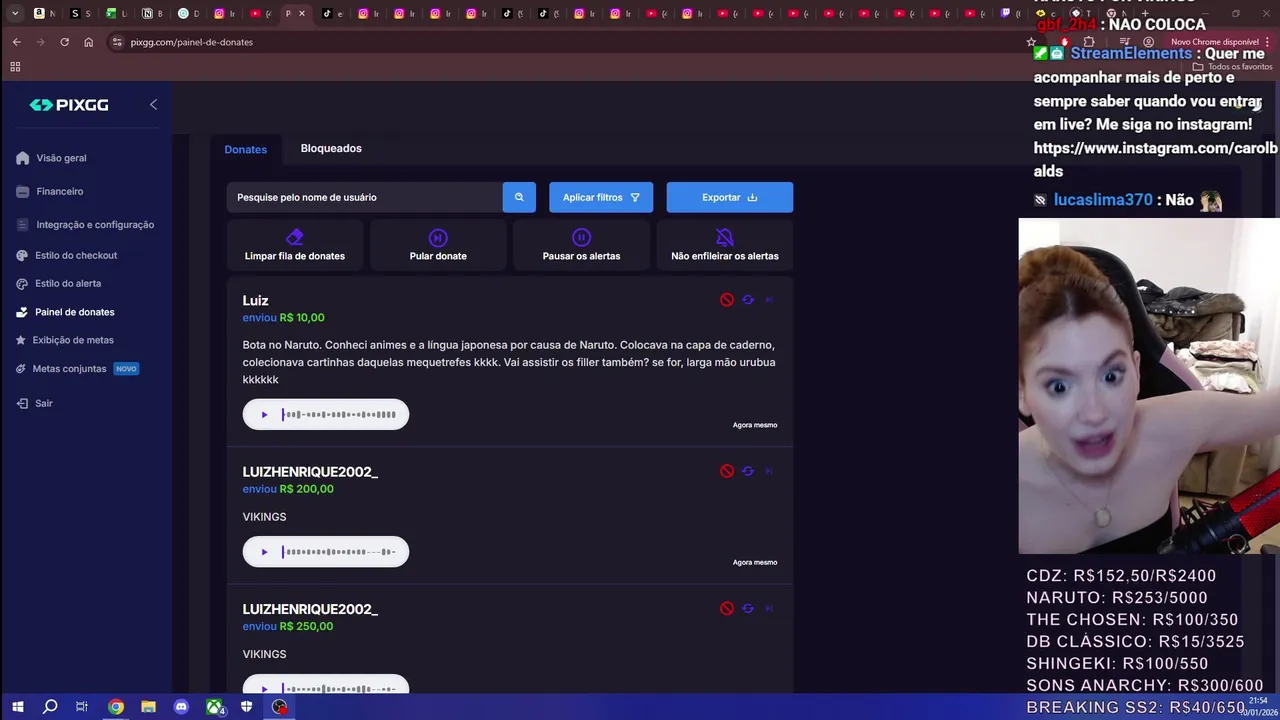The width and height of the screenshot is (1280, 720).
Task: Export donates with the Exportar button
Action: [x=730, y=197]
